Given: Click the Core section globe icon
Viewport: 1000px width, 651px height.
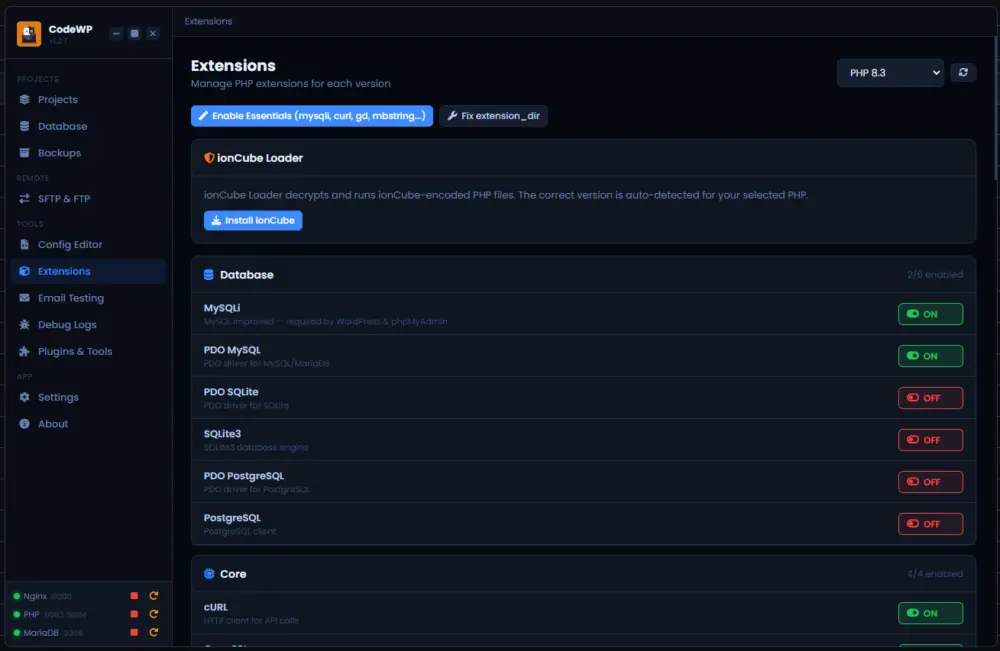Looking at the screenshot, I should 209,574.
